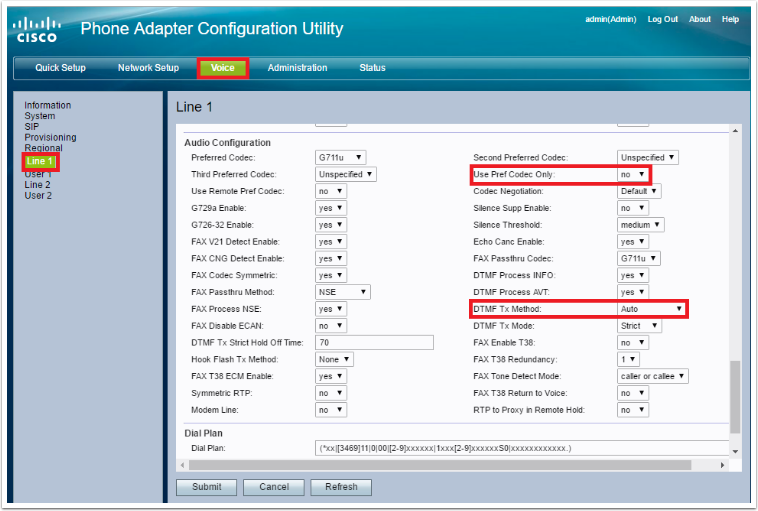Open the DTMF Tx Mode dropdown
The image size is (758, 511).
click(639, 326)
